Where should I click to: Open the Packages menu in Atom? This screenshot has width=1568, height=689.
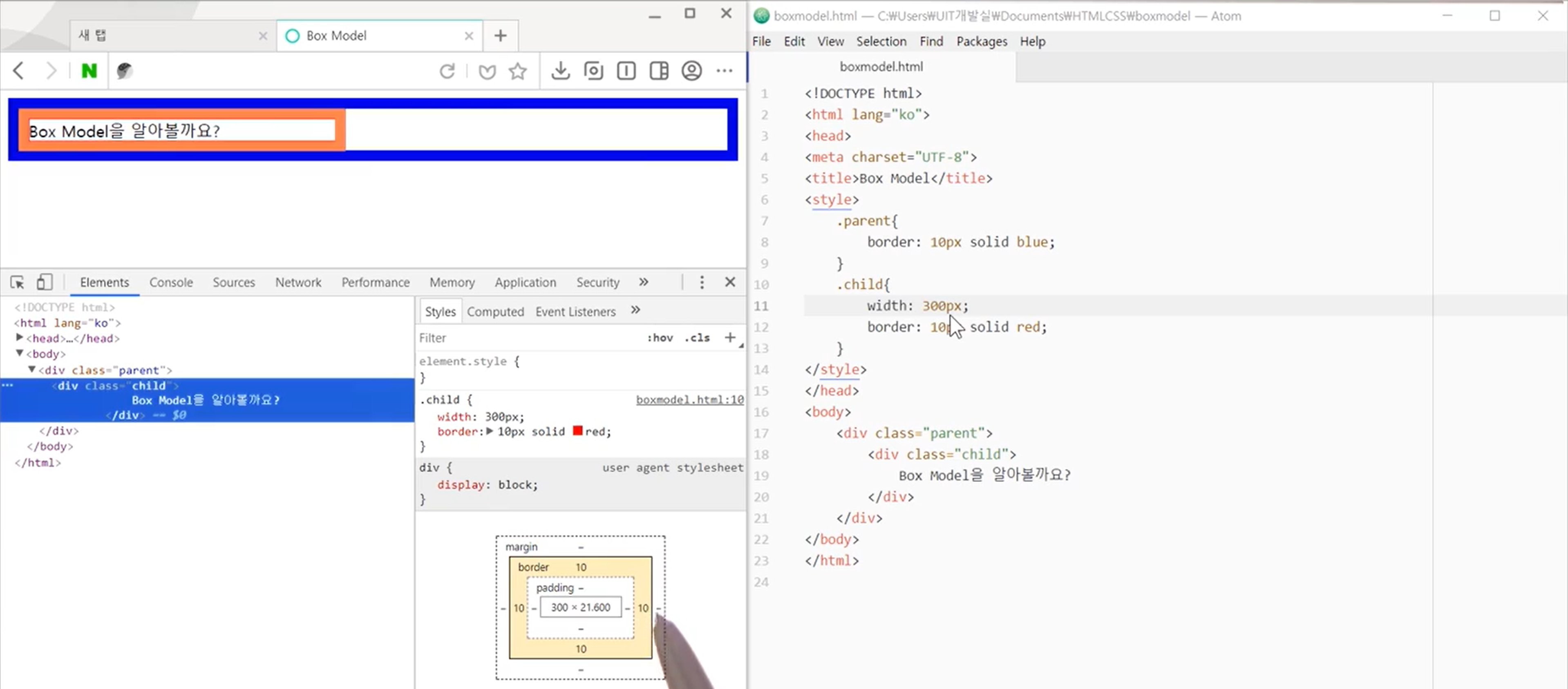pyautogui.click(x=981, y=41)
